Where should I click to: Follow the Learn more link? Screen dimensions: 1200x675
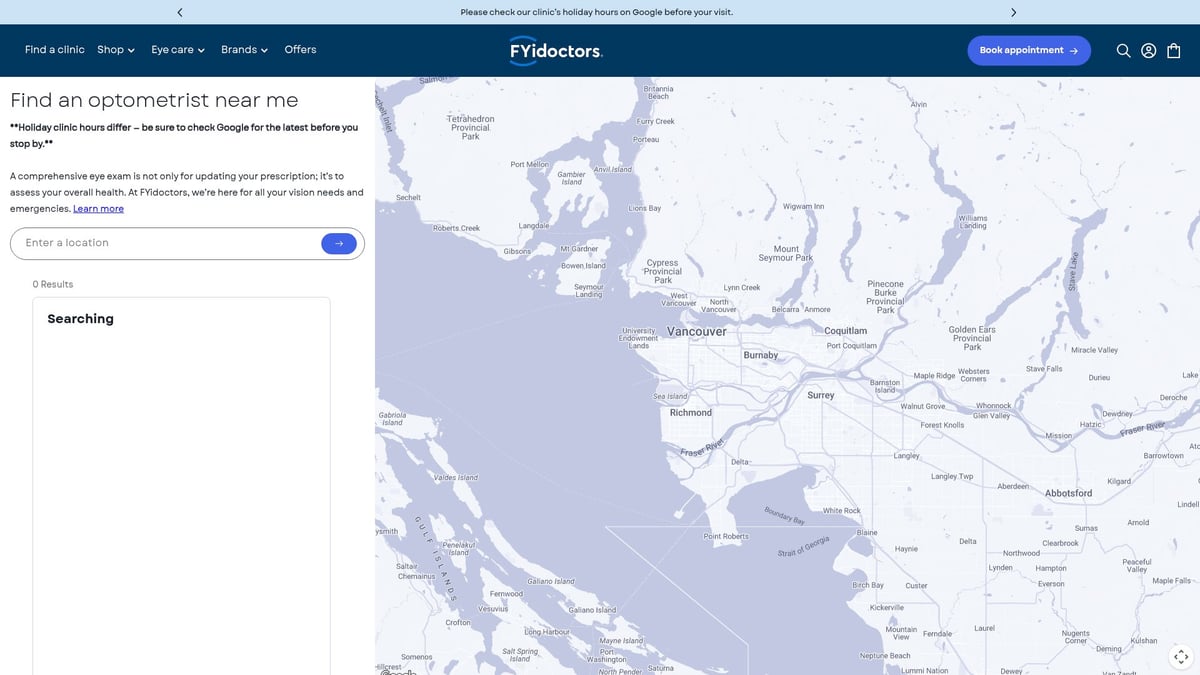click(x=98, y=209)
